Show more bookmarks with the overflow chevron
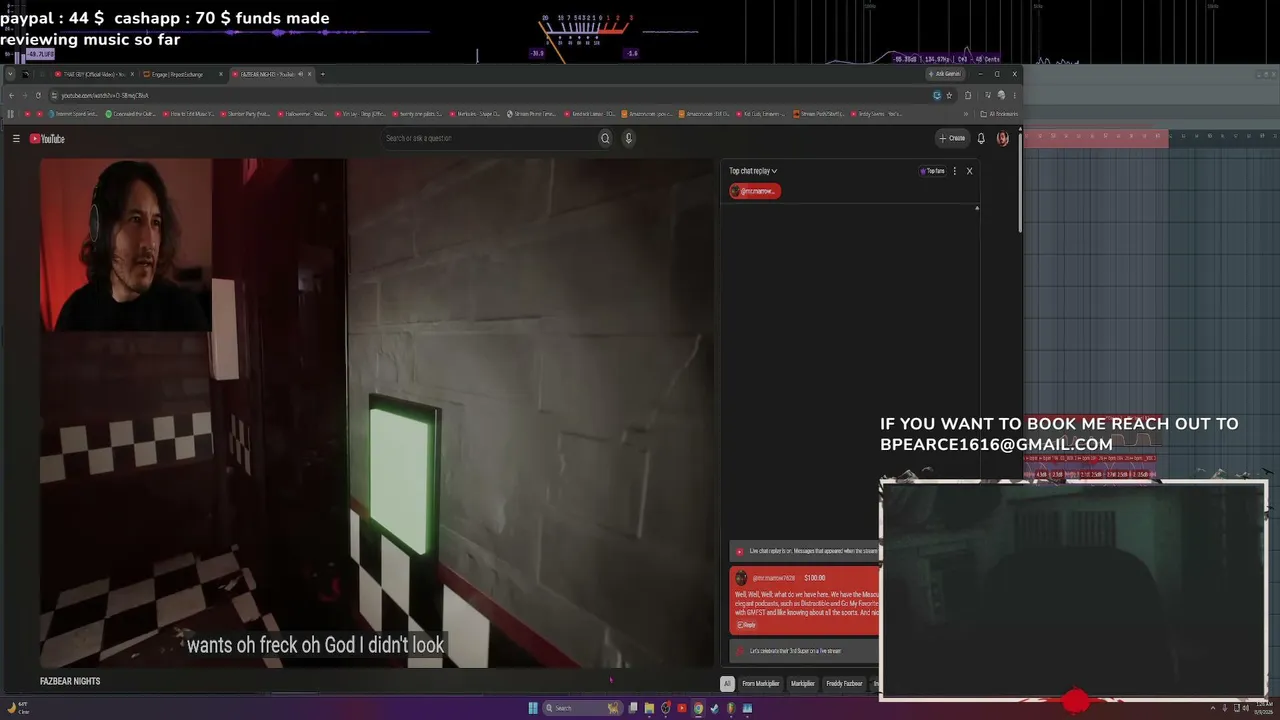This screenshot has width=1280, height=720. [966, 114]
